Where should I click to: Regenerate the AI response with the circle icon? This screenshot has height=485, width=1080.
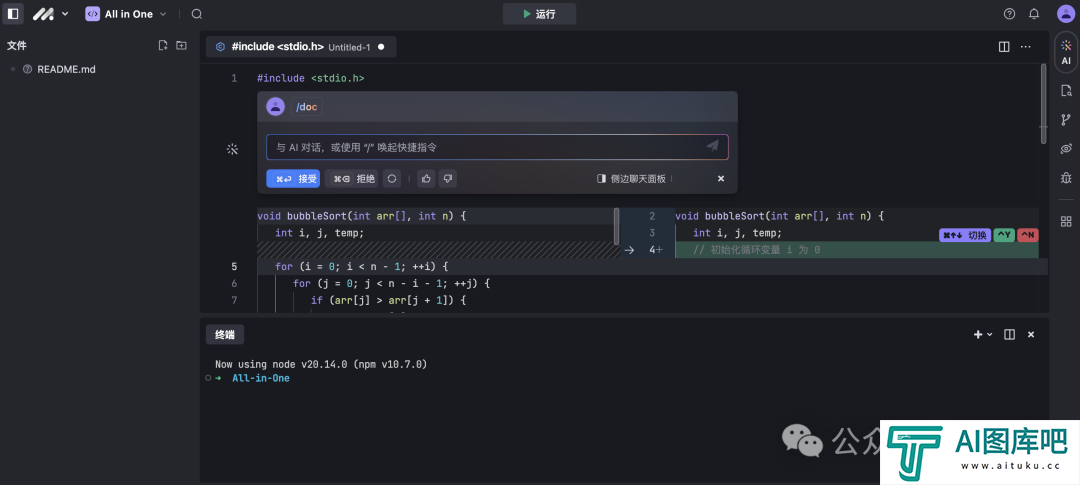pyautogui.click(x=392, y=179)
